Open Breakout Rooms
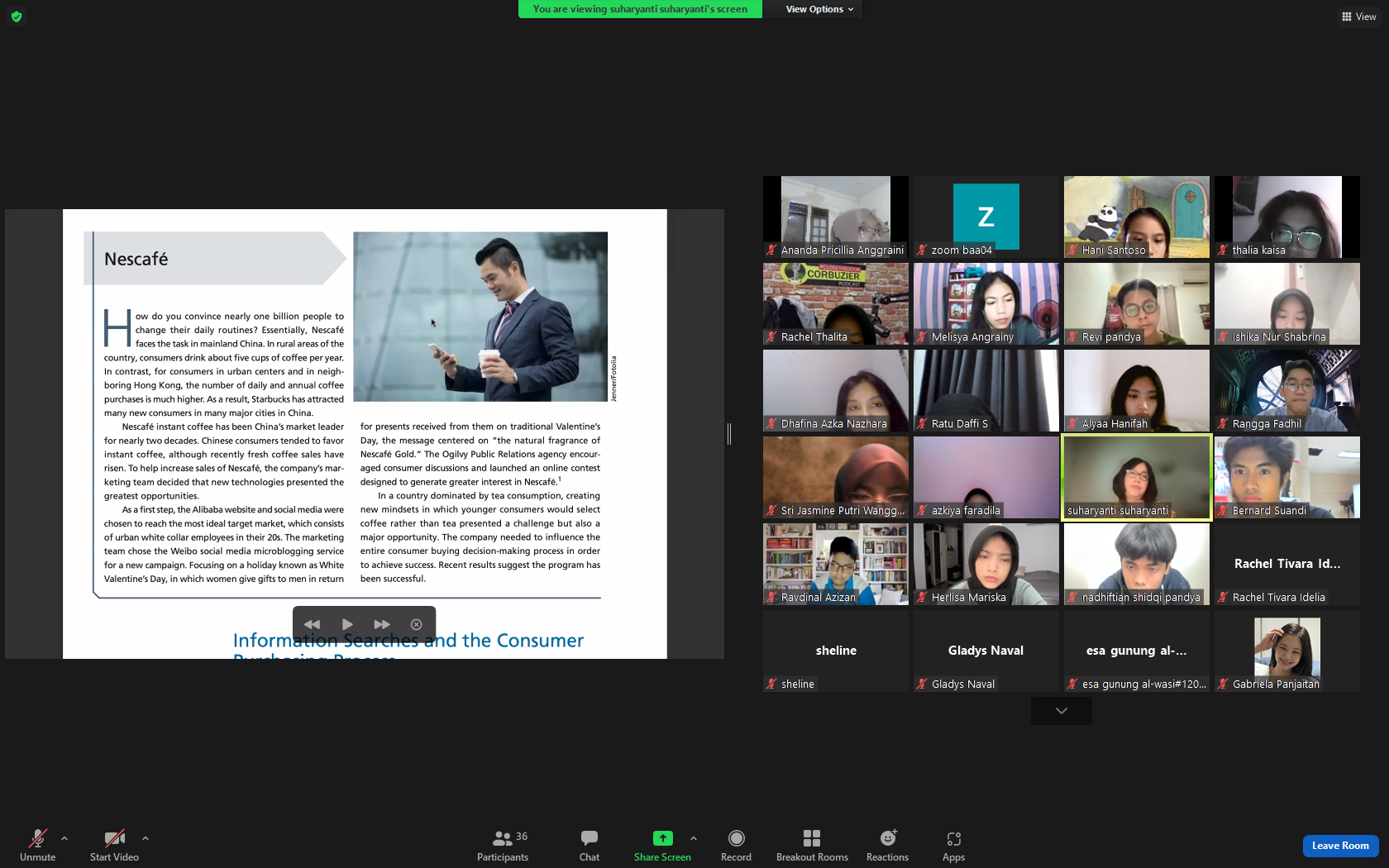The width and height of the screenshot is (1389, 868). pos(812,845)
